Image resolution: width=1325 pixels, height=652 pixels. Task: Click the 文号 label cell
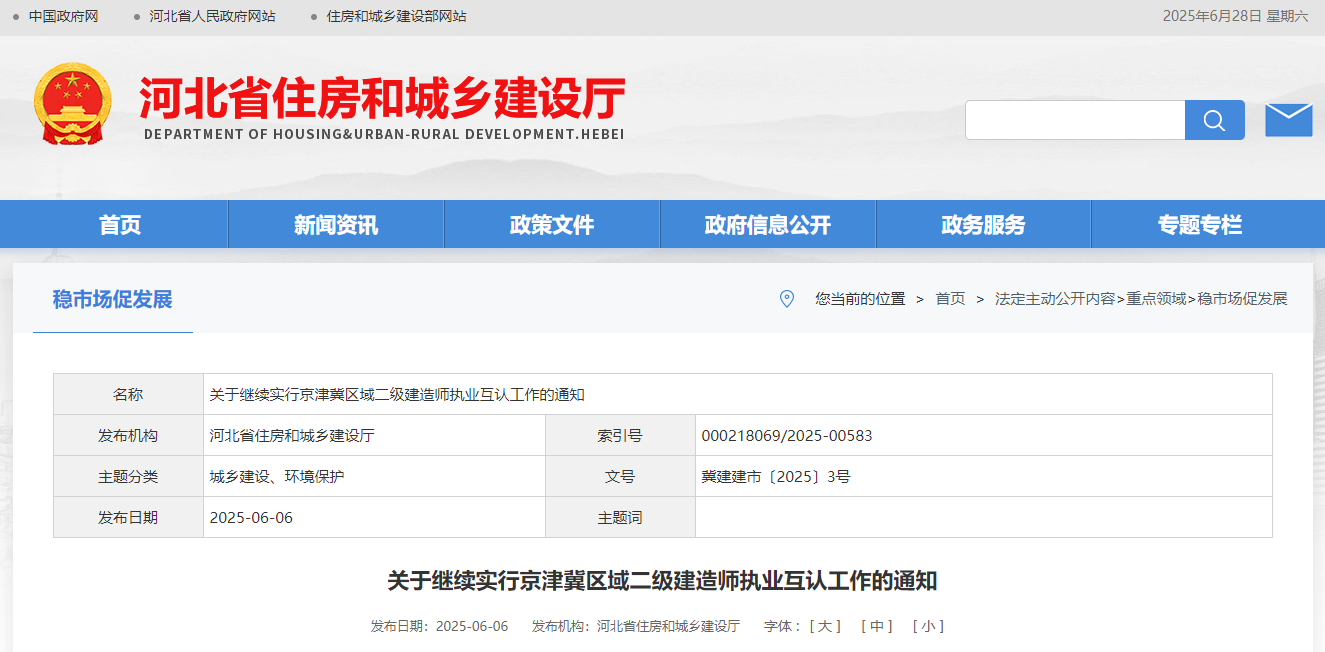point(620,477)
